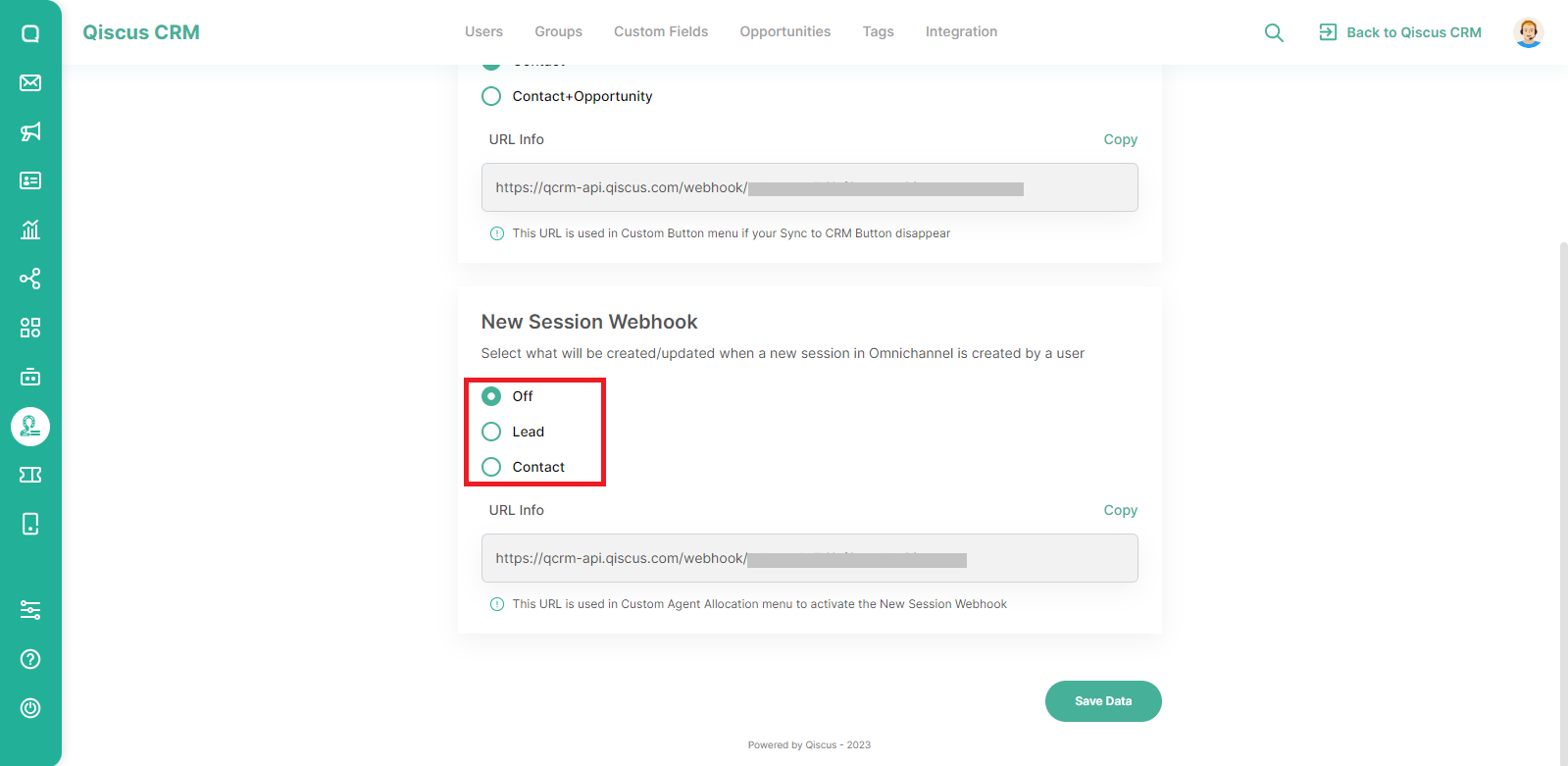The width and height of the screenshot is (1568, 766).
Task: Switch to the Custom Fields tab
Action: [x=661, y=31]
